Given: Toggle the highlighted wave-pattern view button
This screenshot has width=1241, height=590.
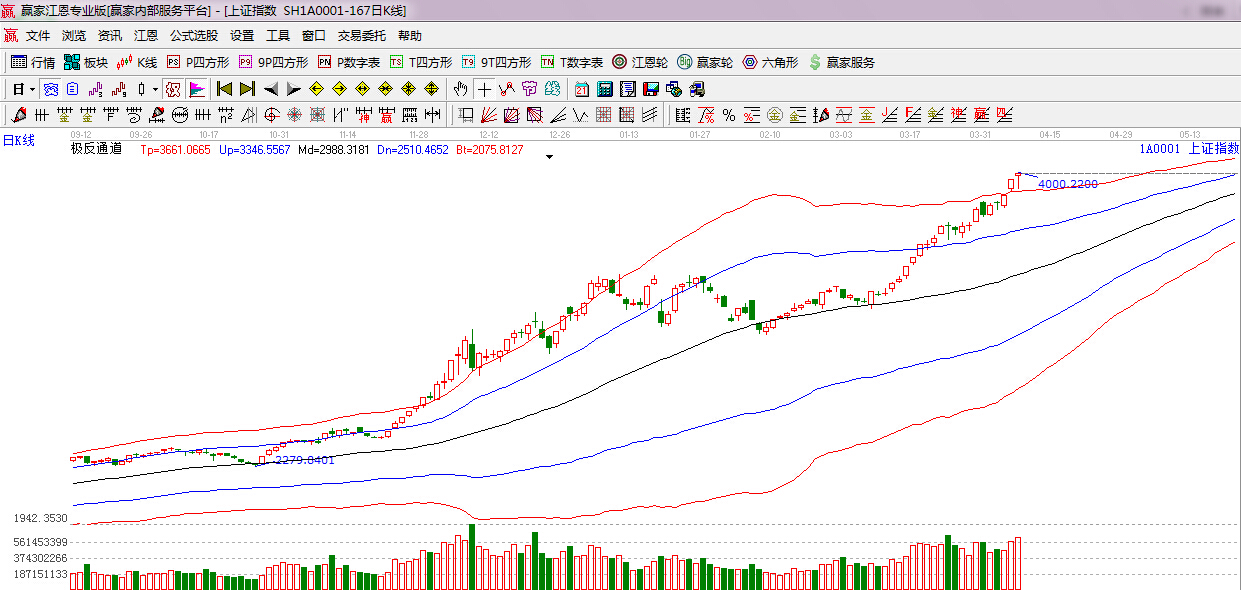Looking at the screenshot, I should [50, 89].
